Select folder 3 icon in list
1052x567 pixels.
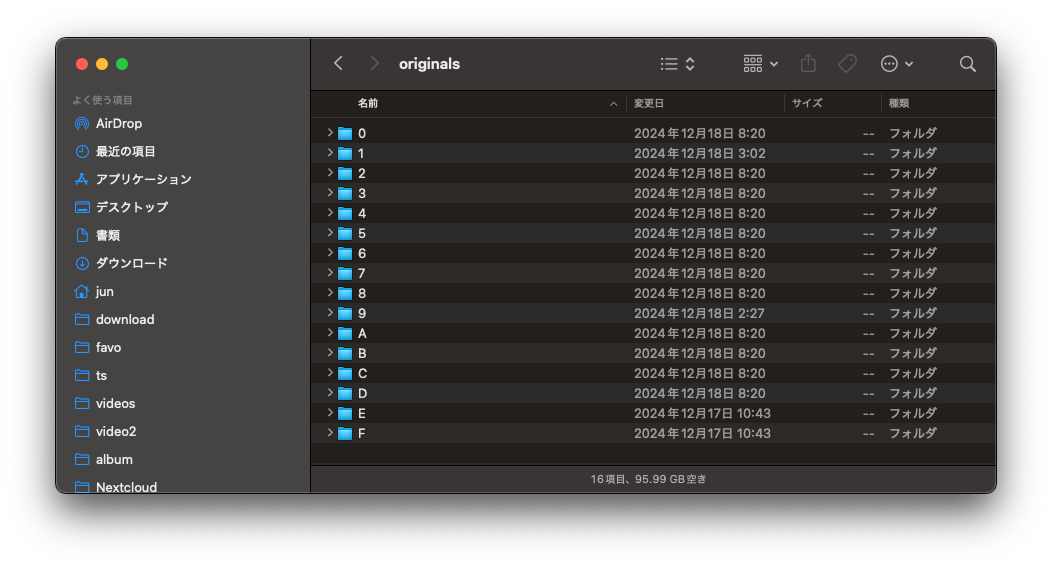345,194
